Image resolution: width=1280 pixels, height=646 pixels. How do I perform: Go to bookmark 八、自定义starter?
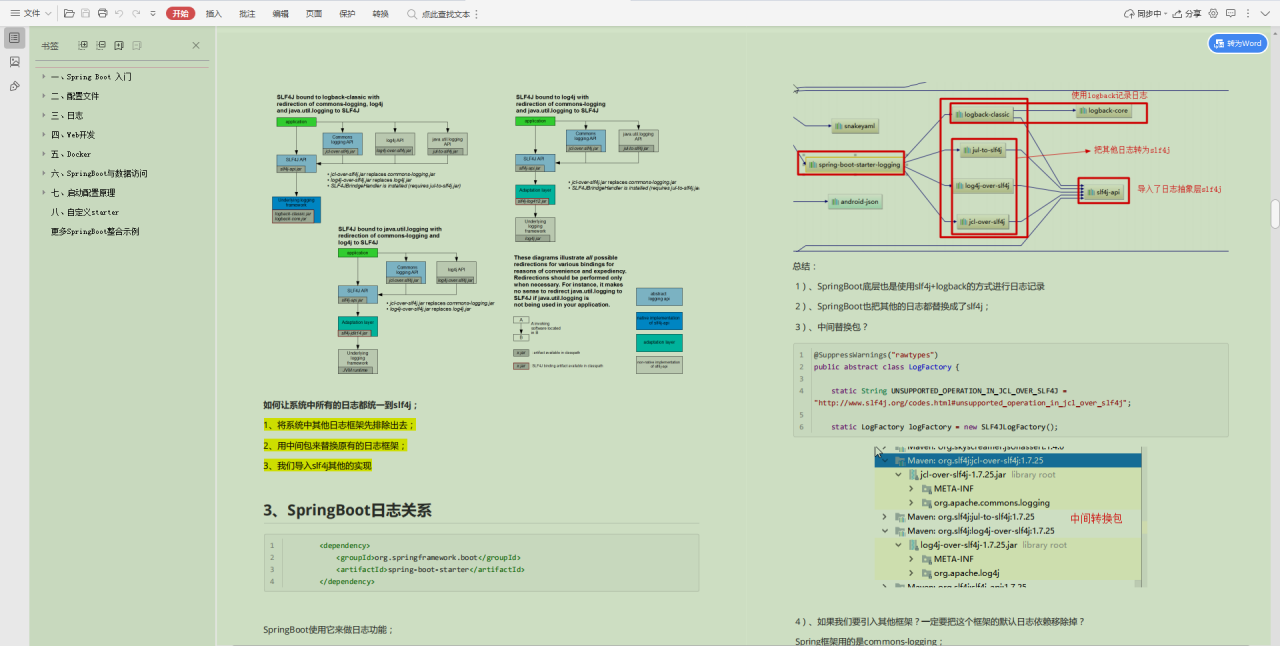tap(85, 212)
